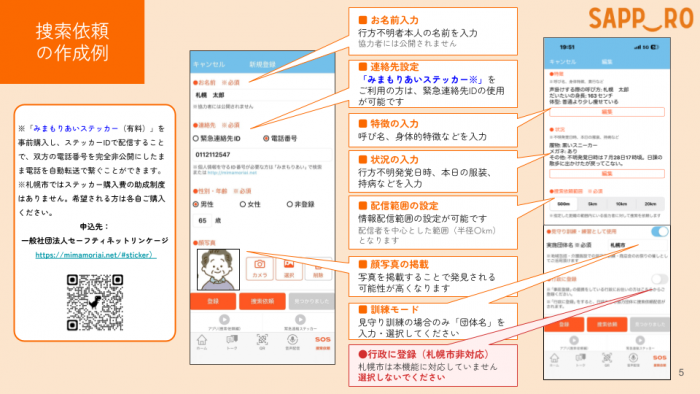Click phone number field 0112112547
This screenshot has height=394, width=700.
click(263, 154)
